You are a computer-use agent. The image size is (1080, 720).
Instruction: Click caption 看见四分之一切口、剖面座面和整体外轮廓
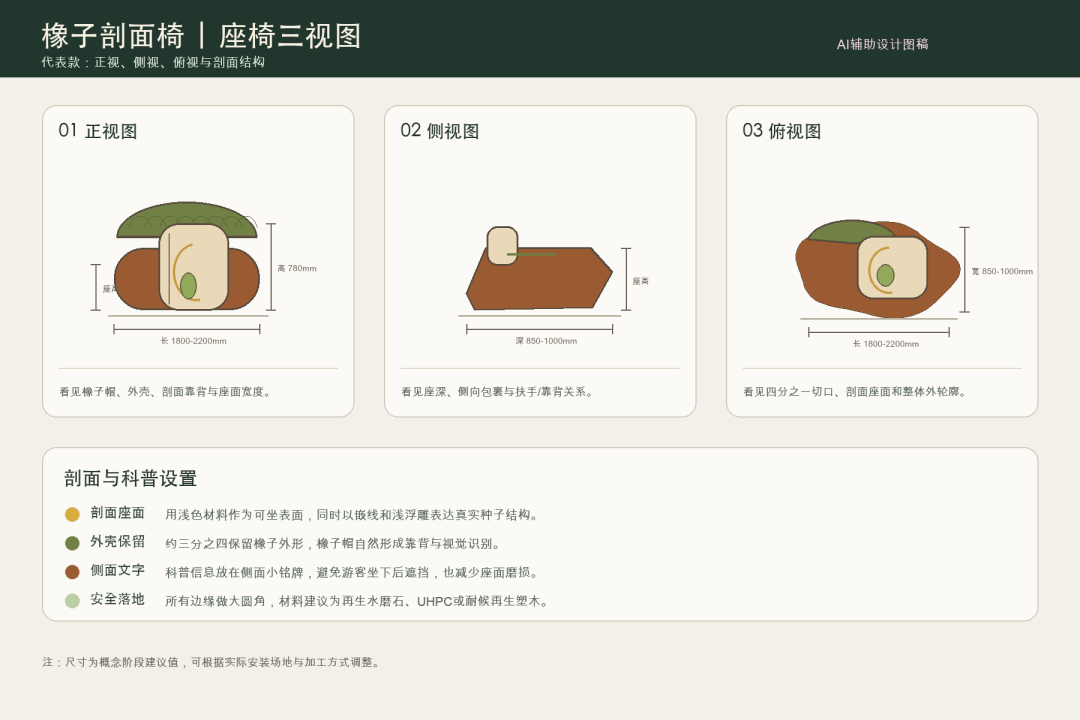pyautogui.click(x=855, y=391)
